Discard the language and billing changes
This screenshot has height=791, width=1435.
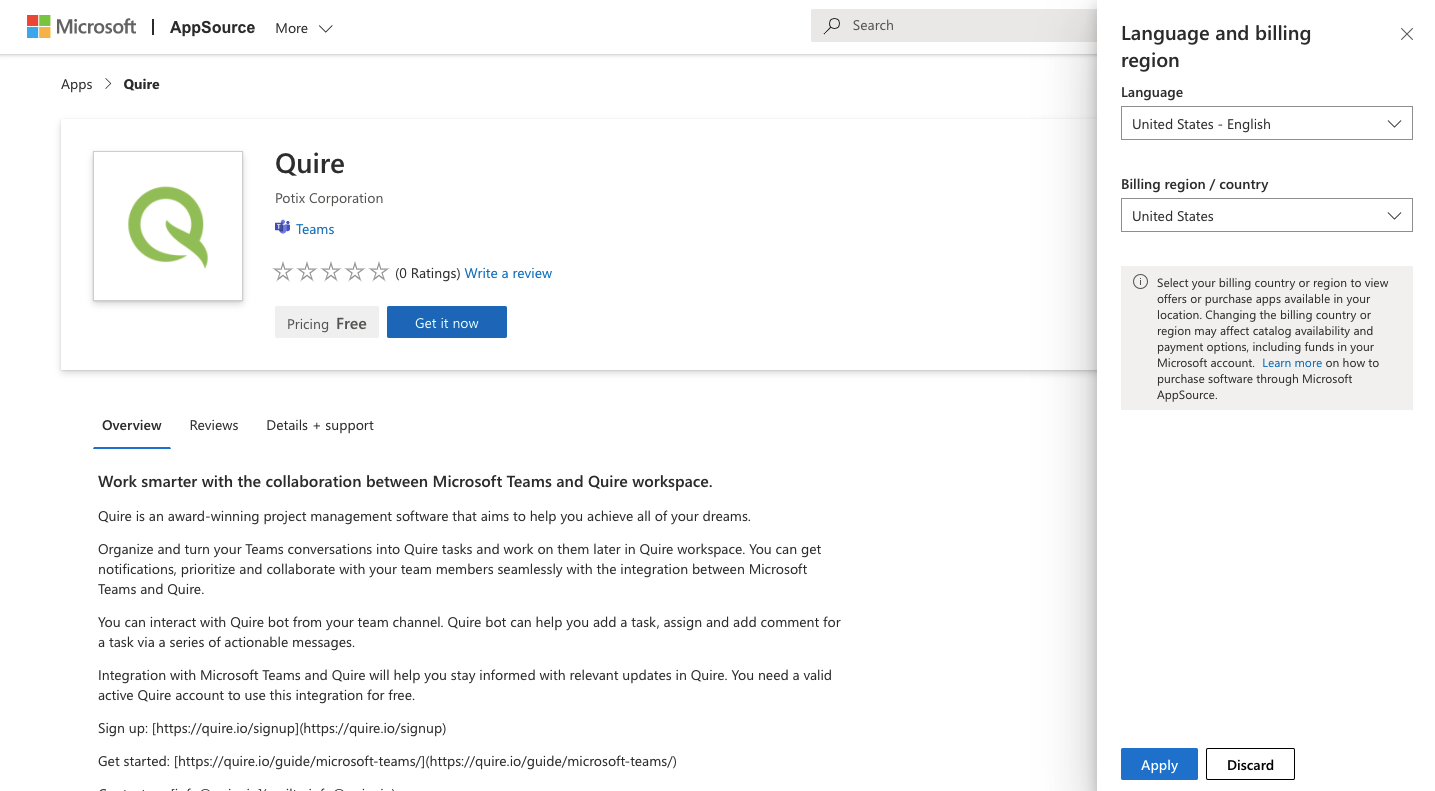click(1250, 765)
